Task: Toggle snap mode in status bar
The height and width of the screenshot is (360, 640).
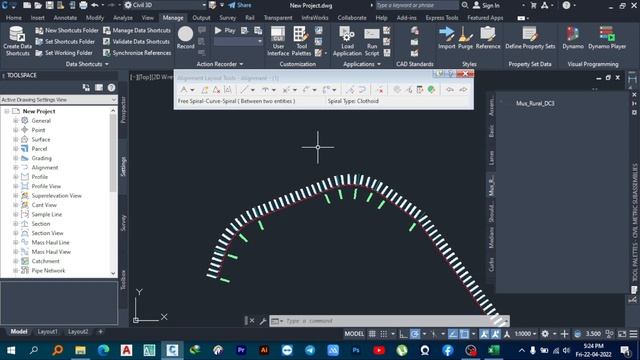Action: point(384,334)
